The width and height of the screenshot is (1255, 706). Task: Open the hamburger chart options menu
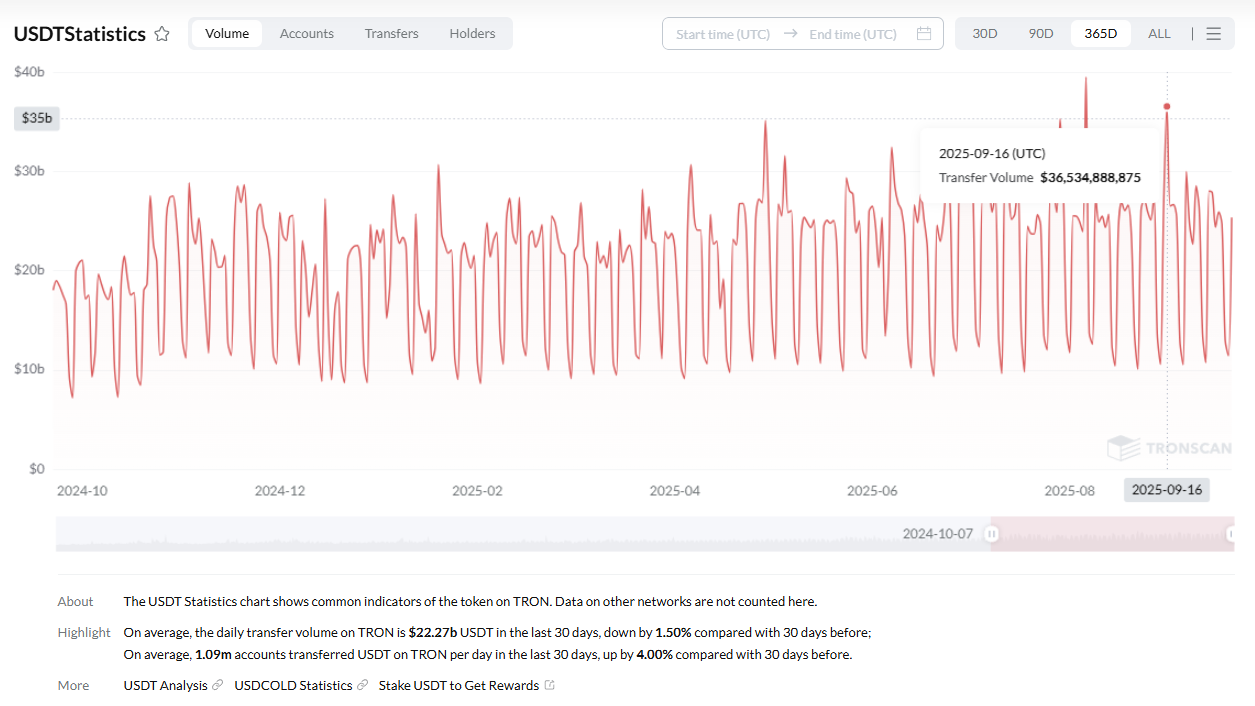(1213, 34)
